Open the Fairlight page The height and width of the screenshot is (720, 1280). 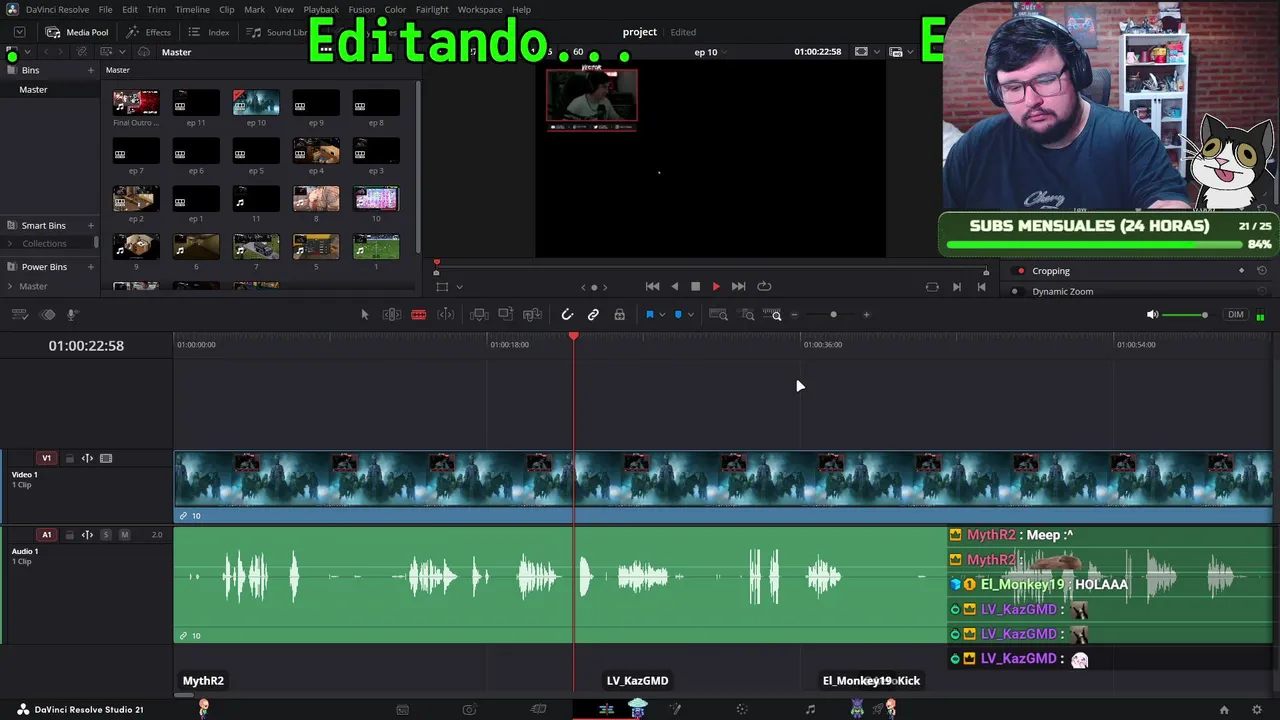coord(810,710)
